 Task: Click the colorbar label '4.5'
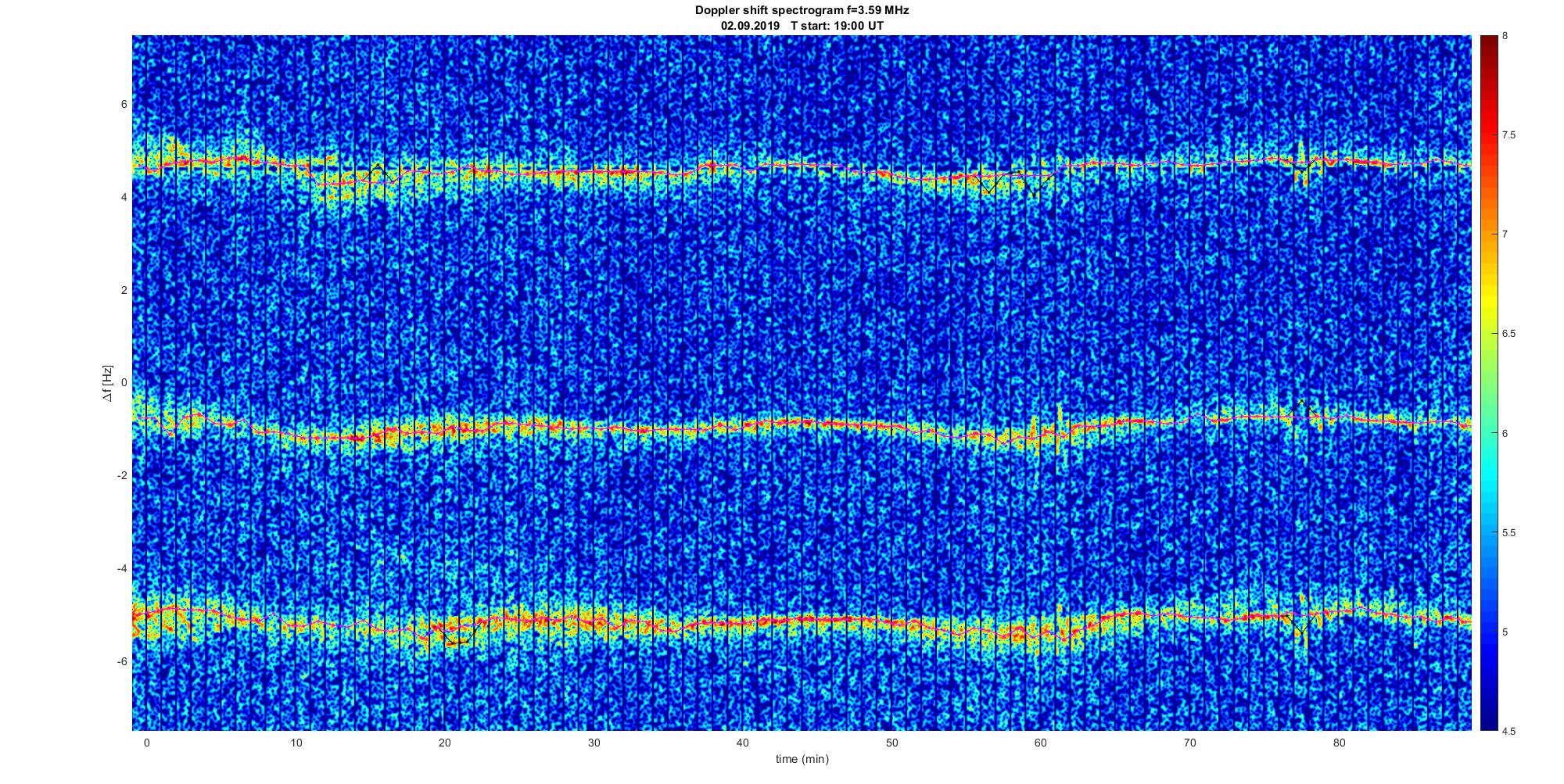coord(1508,731)
